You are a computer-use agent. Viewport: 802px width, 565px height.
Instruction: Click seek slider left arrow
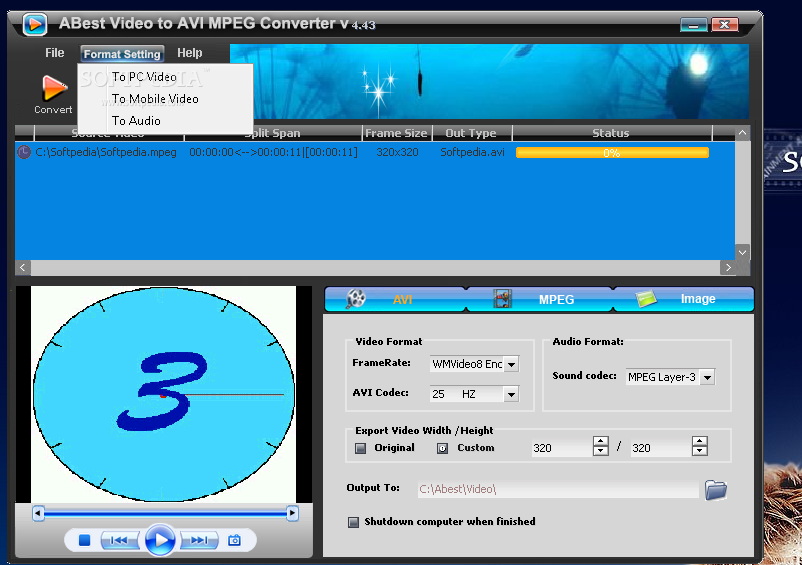[x=38, y=513]
